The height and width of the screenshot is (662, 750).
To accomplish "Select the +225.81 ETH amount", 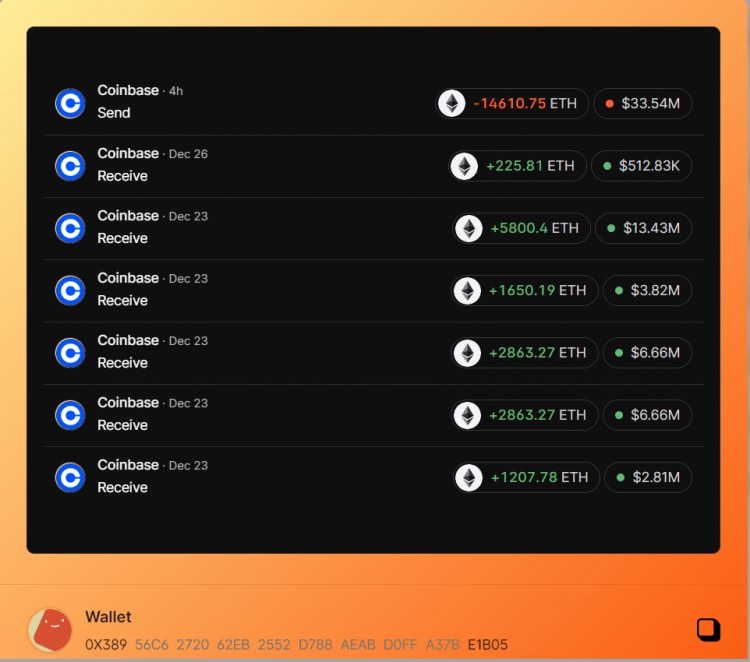I will 530,166.
